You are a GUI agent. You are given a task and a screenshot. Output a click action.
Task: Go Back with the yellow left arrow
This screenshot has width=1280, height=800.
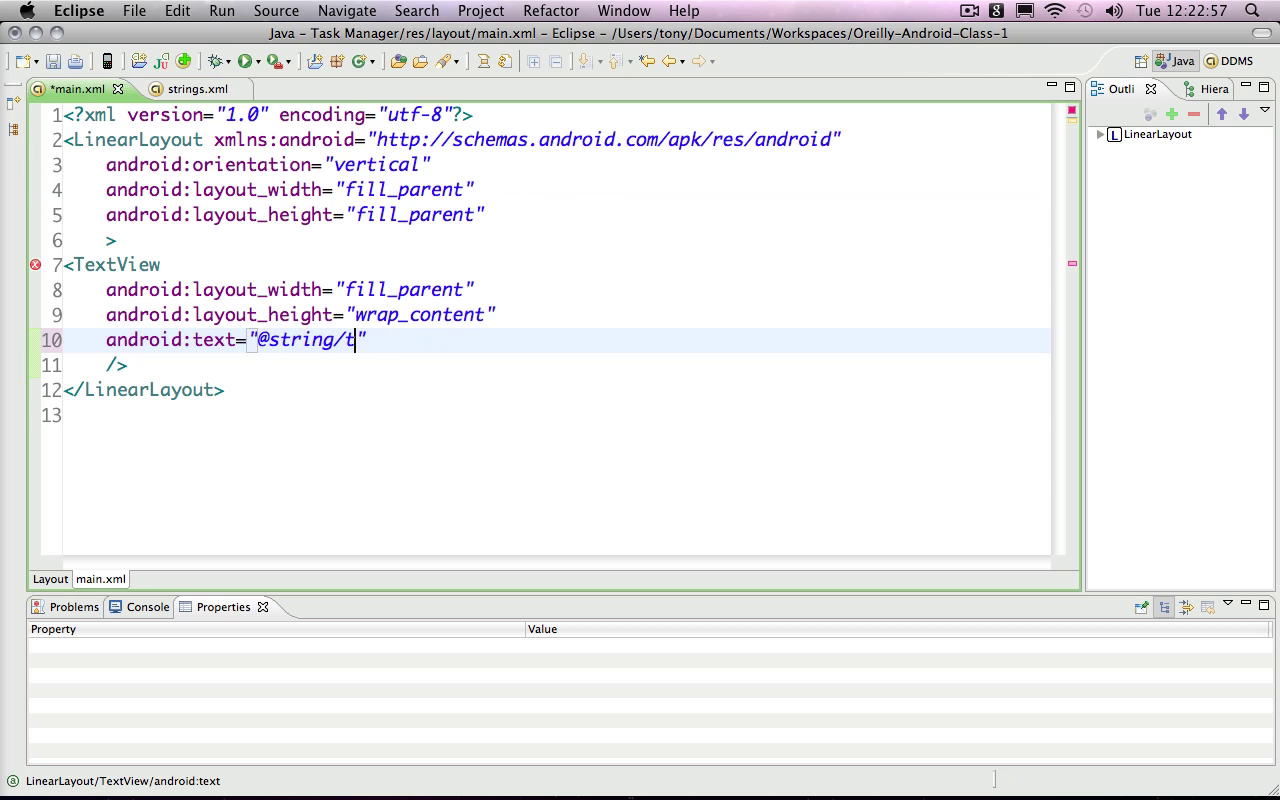pos(669,61)
